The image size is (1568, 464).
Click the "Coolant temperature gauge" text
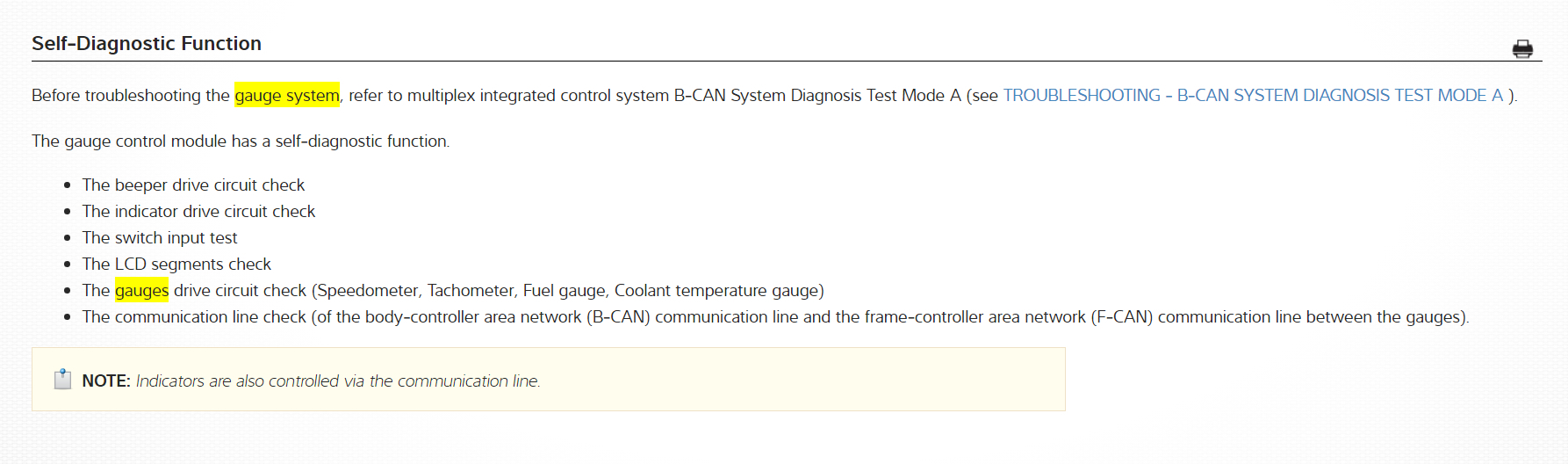pos(716,291)
